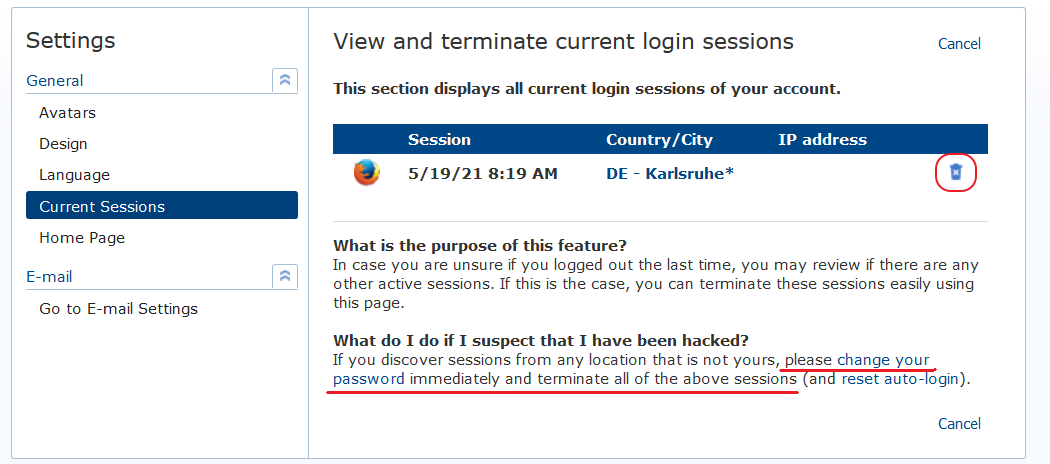This screenshot has width=1050, height=464.
Task: Click the General section heading
Action: coord(55,80)
